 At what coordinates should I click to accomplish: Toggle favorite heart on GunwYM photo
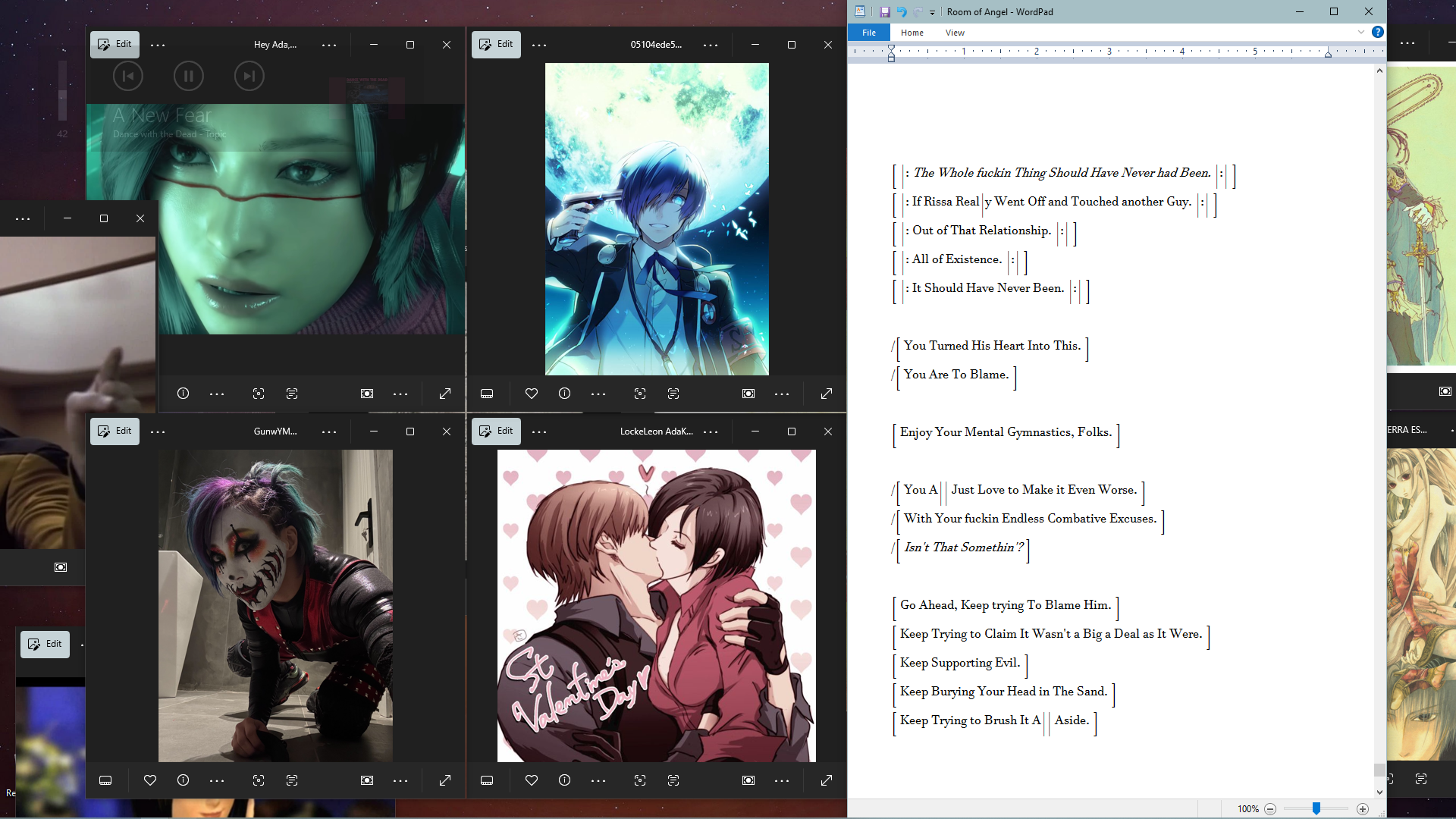pos(149,780)
